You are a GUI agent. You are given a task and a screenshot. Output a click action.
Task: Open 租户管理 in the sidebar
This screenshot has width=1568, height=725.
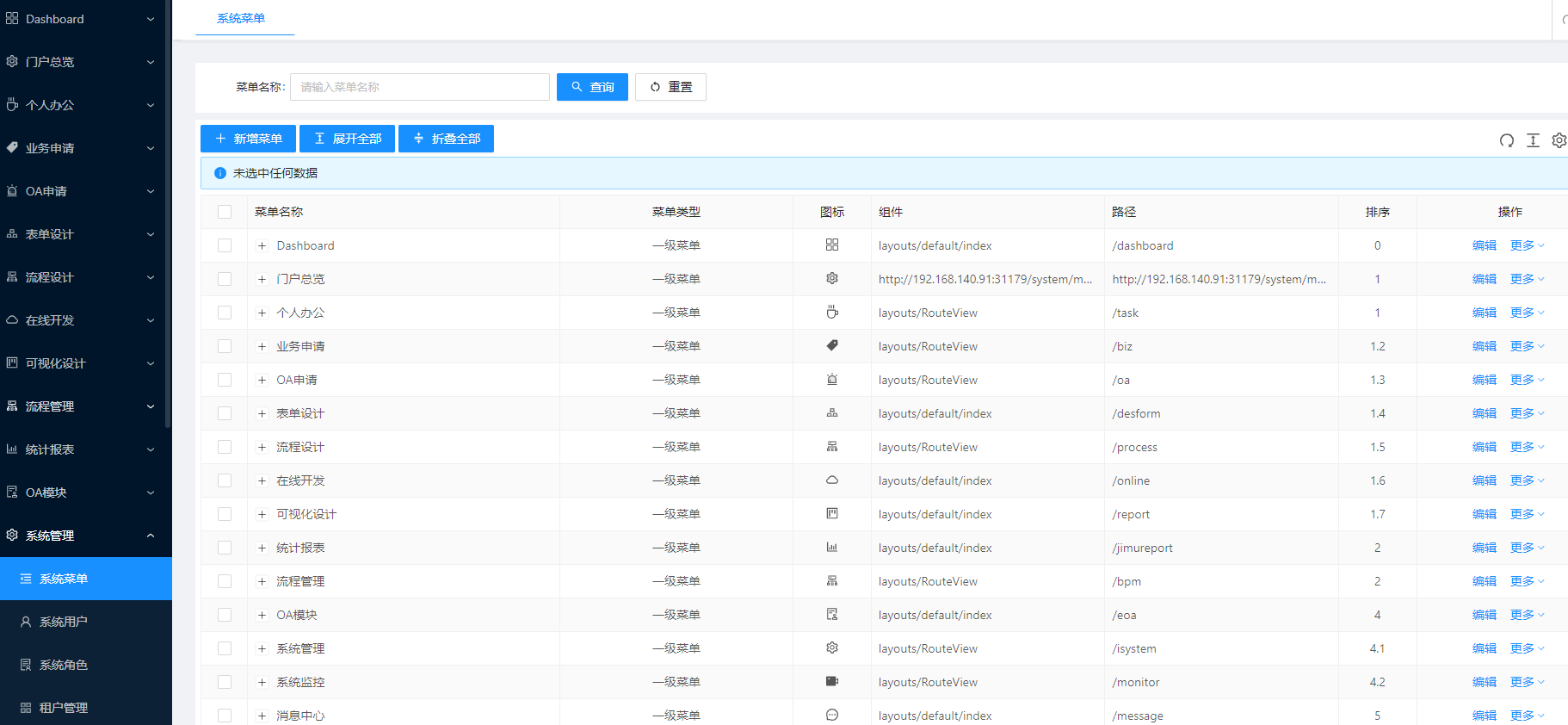click(86, 708)
